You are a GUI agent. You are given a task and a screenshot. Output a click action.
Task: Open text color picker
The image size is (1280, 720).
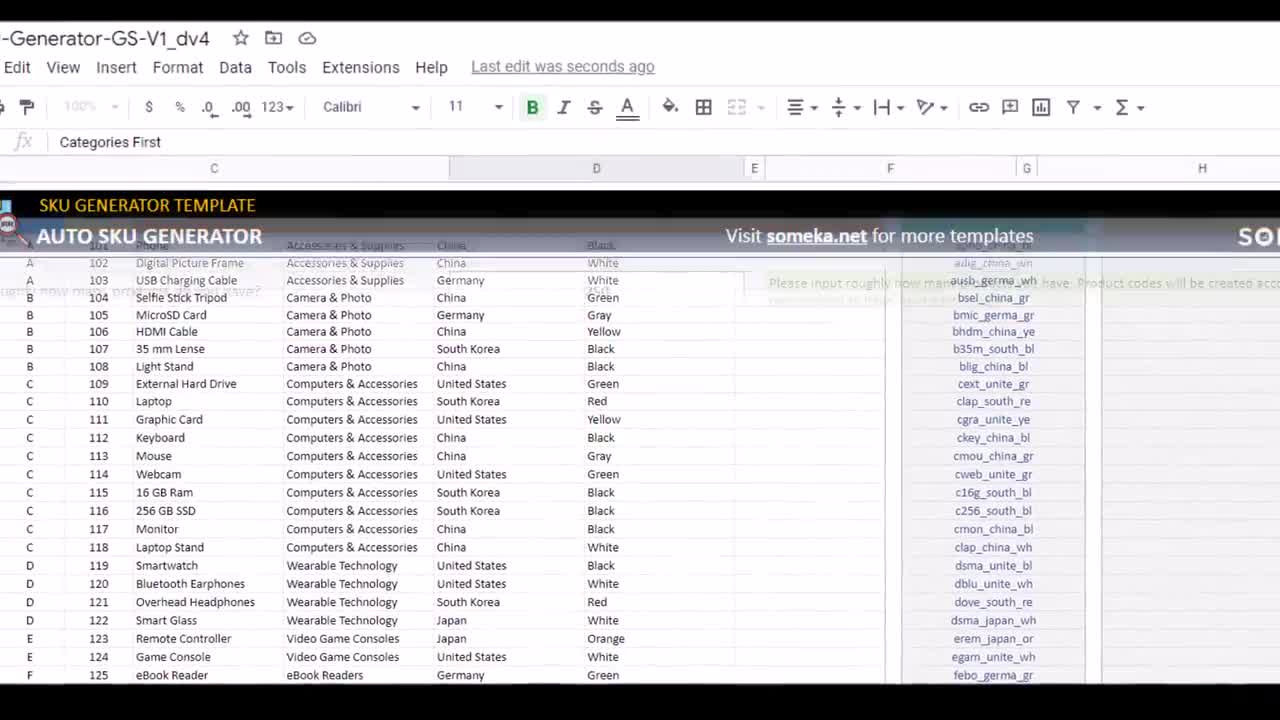627,107
